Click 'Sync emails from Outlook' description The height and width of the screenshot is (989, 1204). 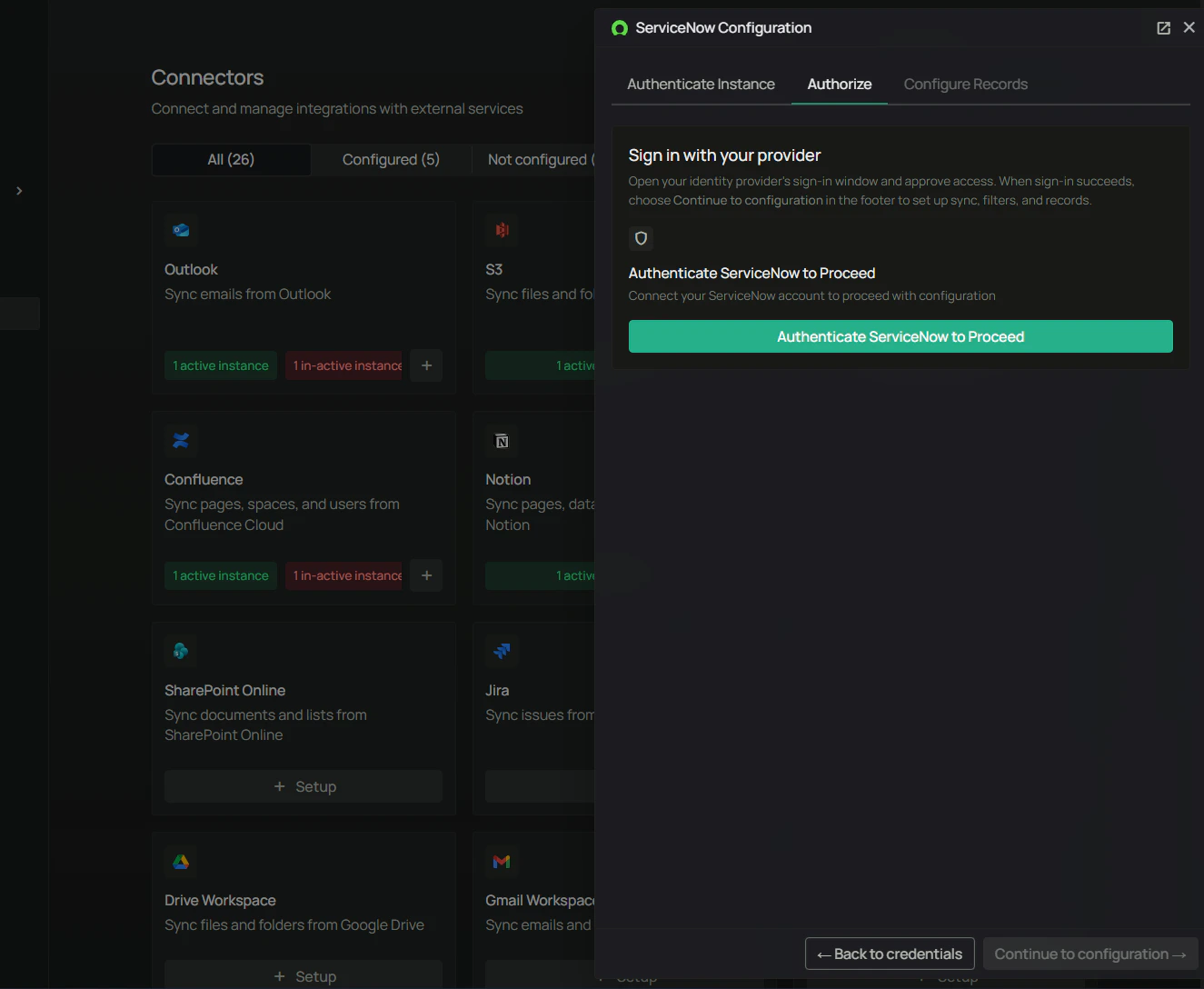coord(247,294)
